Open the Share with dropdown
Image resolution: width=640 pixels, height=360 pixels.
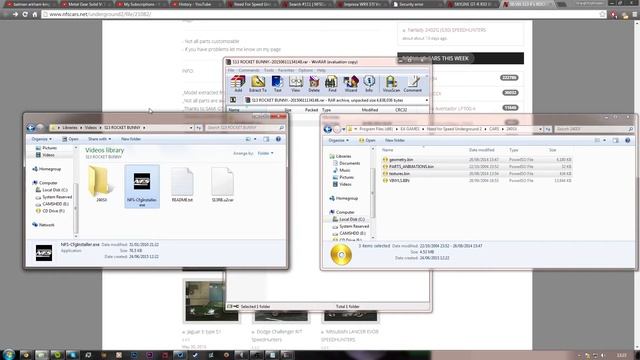(x=99, y=139)
